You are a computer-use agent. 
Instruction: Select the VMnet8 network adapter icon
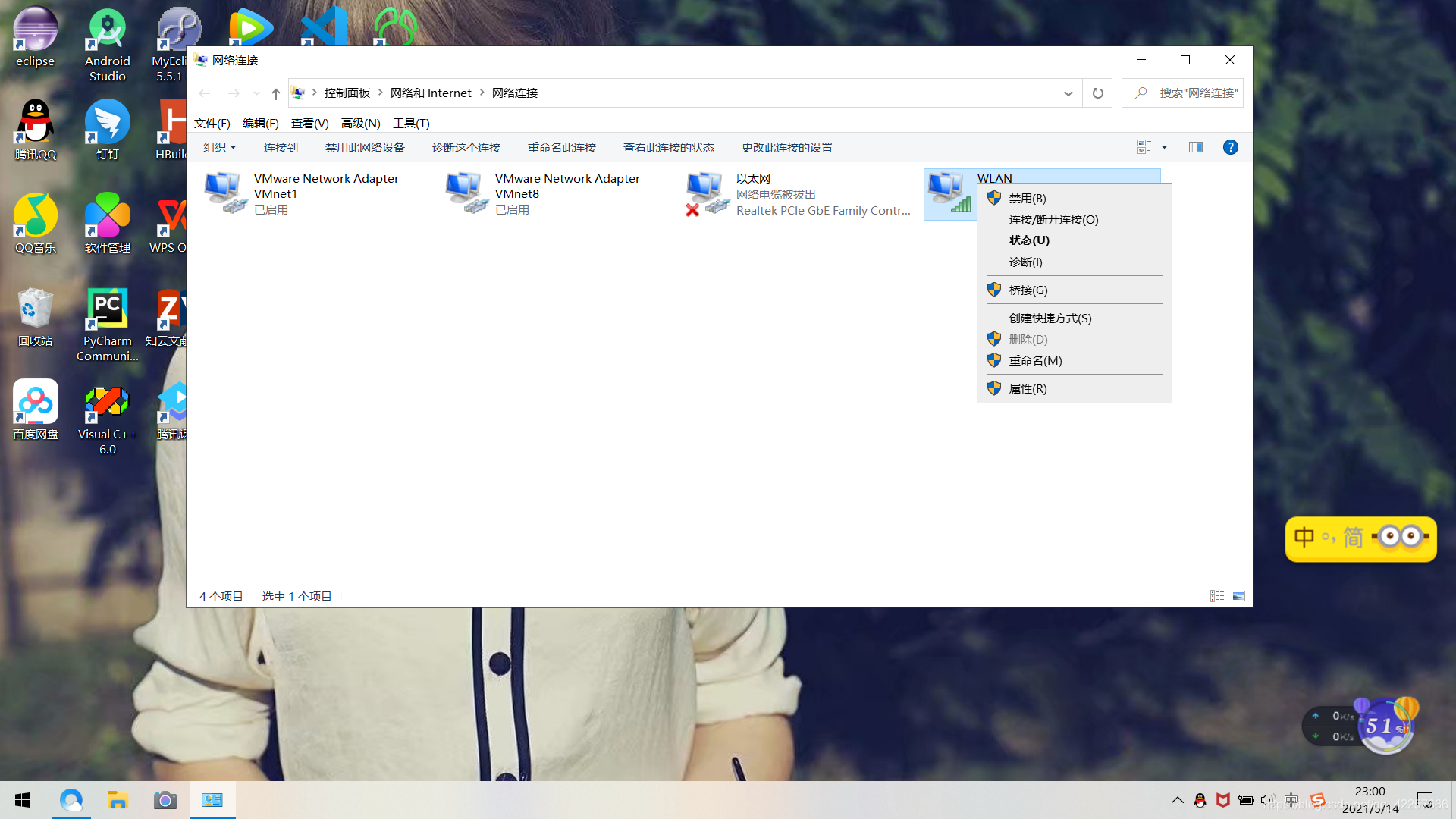(466, 193)
